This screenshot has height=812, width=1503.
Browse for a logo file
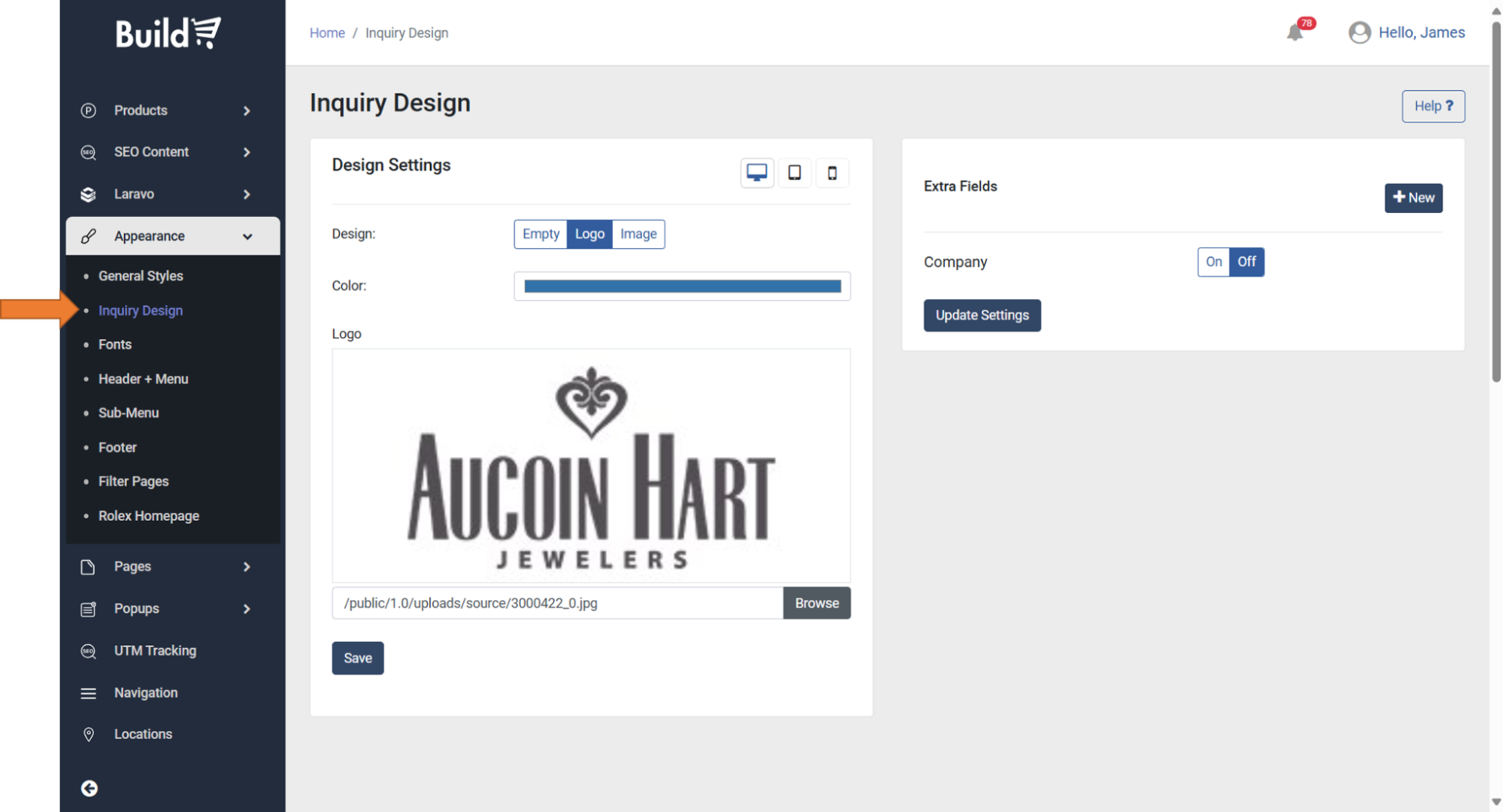click(817, 603)
